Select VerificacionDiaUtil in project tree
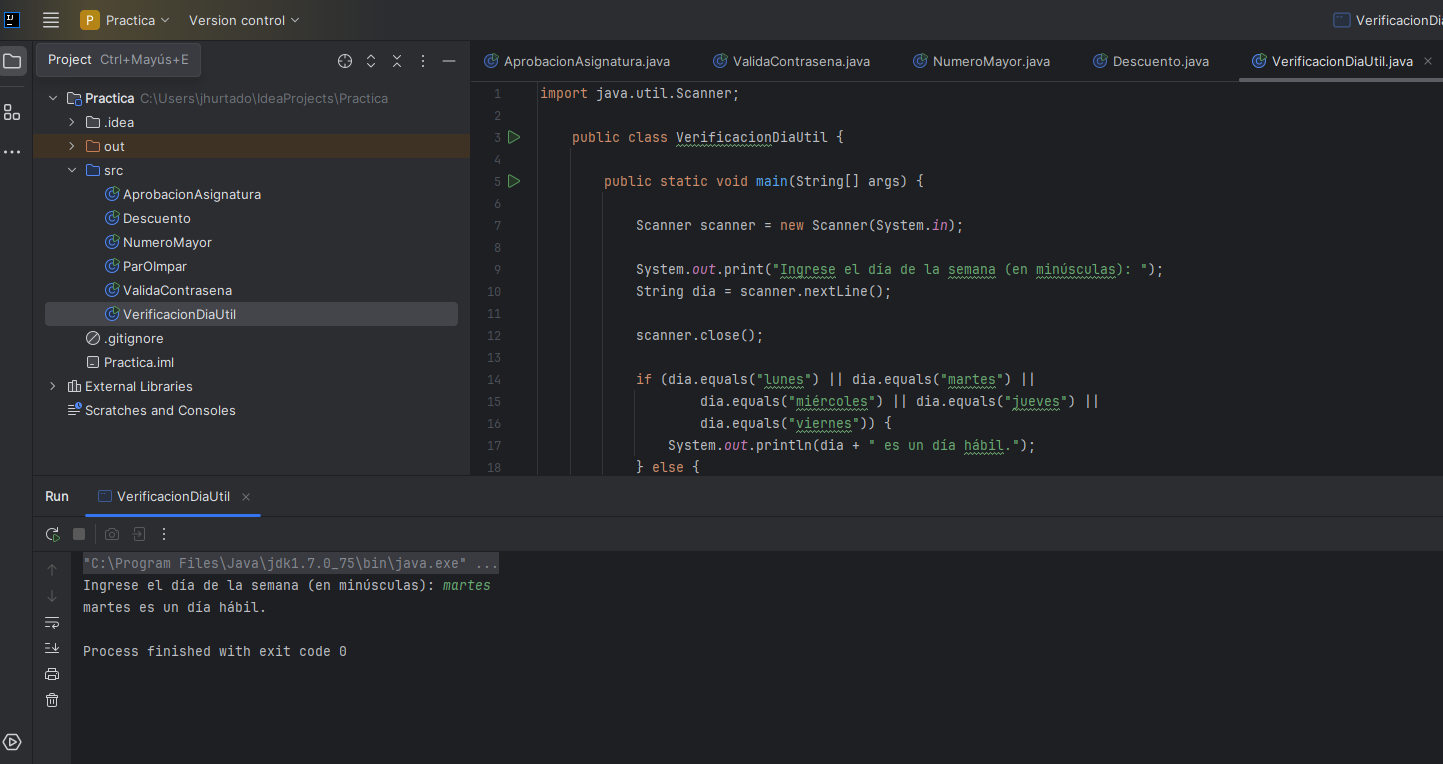Viewport: 1443px width, 764px height. pos(251,314)
